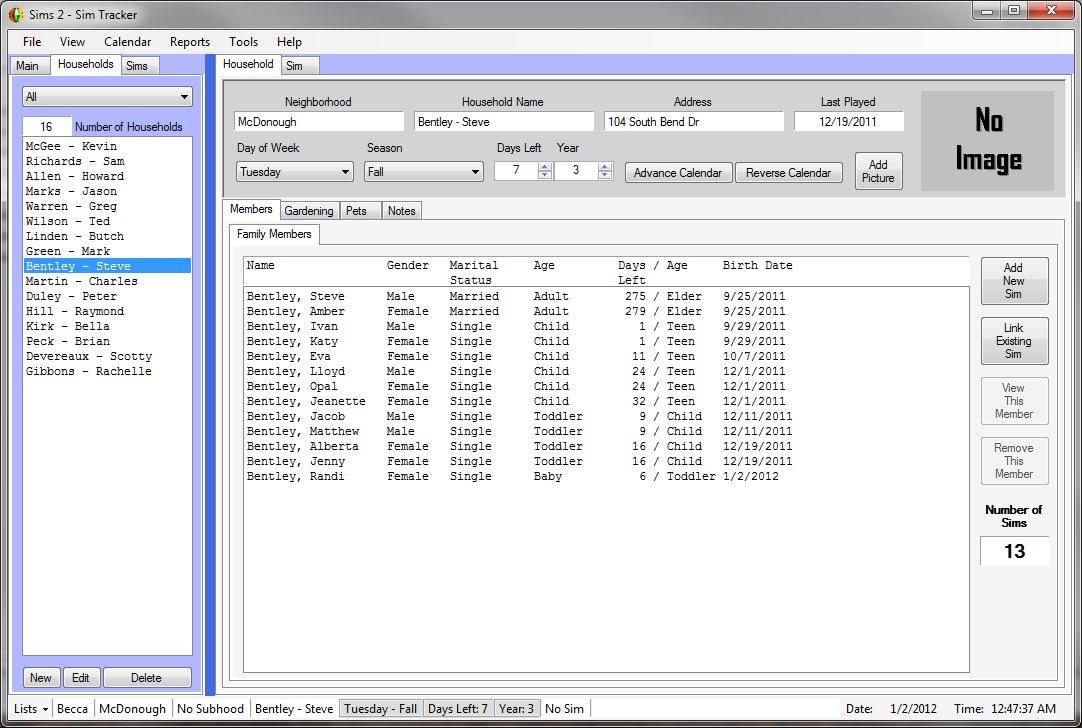
Task: Select Warren - Greg household
Action: pyautogui.click(x=107, y=206)
